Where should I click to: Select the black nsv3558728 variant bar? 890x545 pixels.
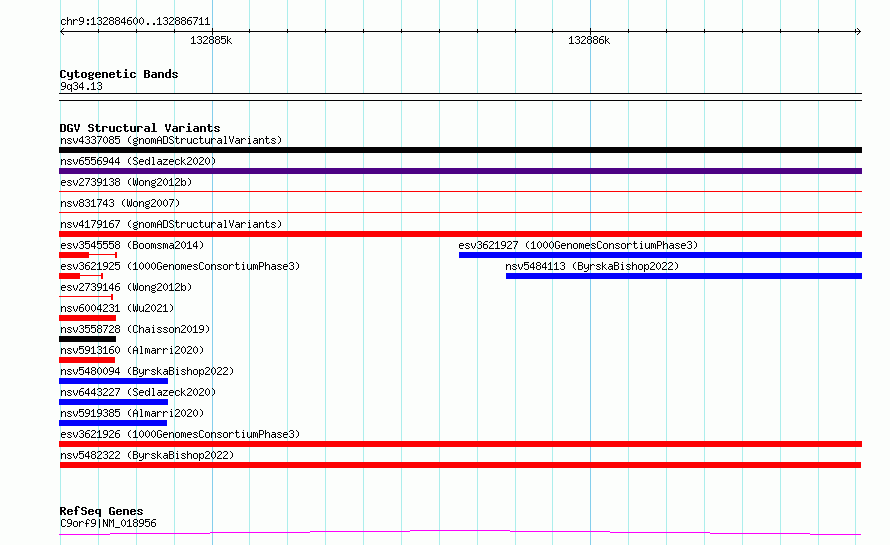pyautogui.click(x=87, y=339)
